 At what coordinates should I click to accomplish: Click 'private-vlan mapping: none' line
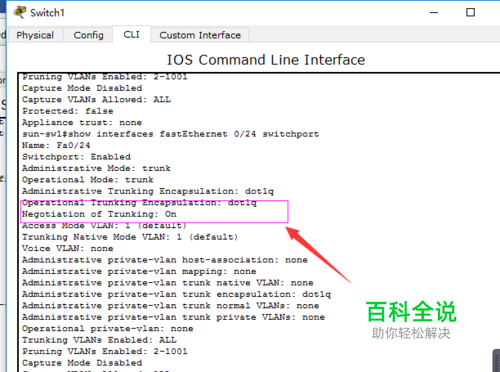(139, 271)
